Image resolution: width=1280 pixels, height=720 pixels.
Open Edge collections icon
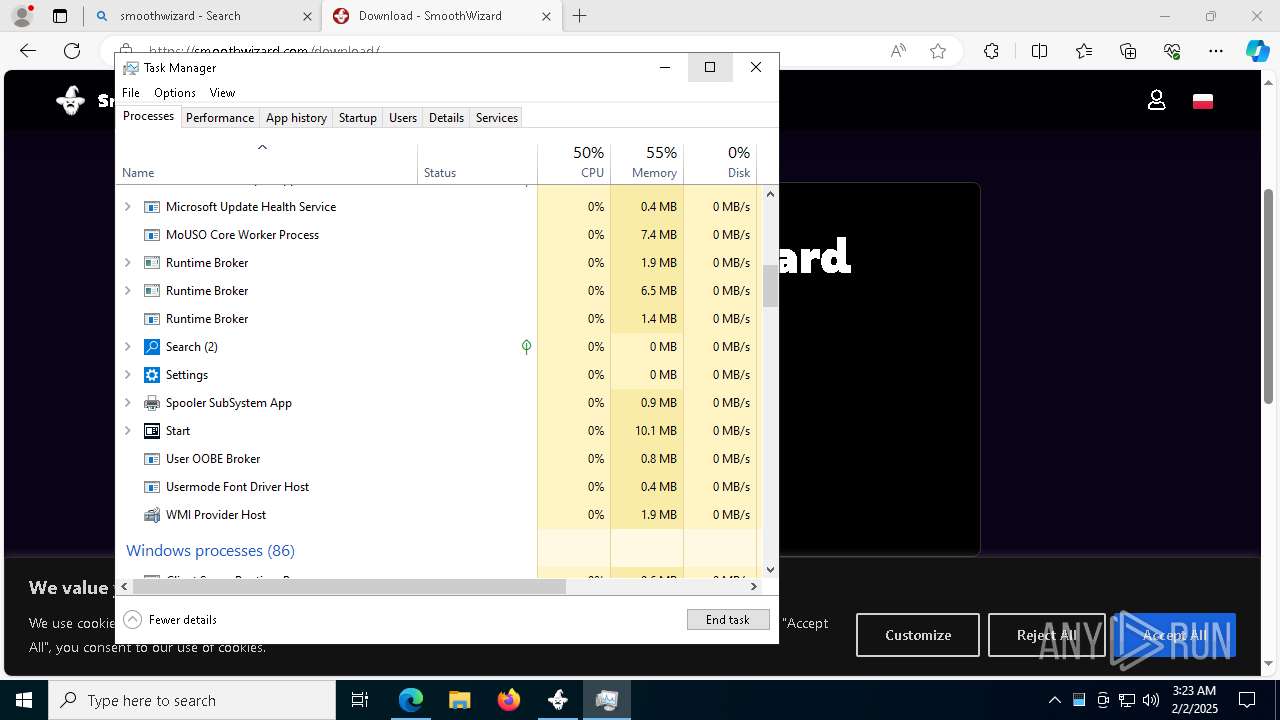tap(1128, 51)
